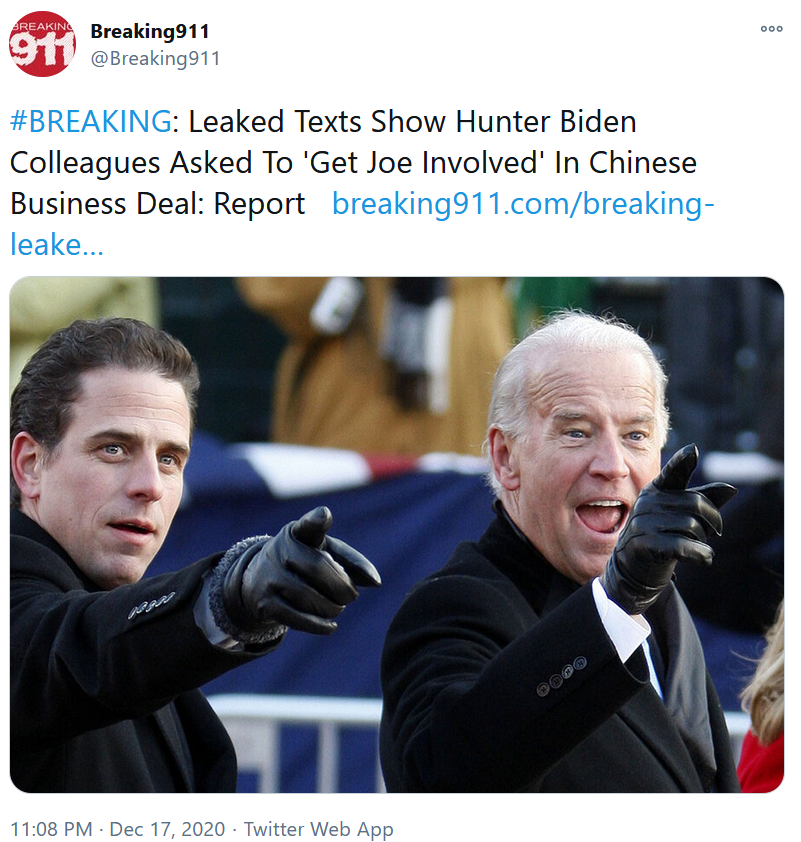This screenshot has height=842, width=801.
Task: Click the truncated "leake…" link continuation
Action: (x=57, y=245)
